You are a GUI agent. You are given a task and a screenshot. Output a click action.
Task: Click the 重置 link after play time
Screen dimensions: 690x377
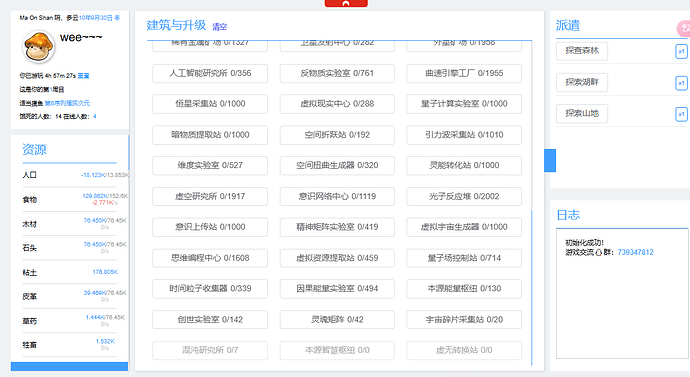(x=84, y=76)
